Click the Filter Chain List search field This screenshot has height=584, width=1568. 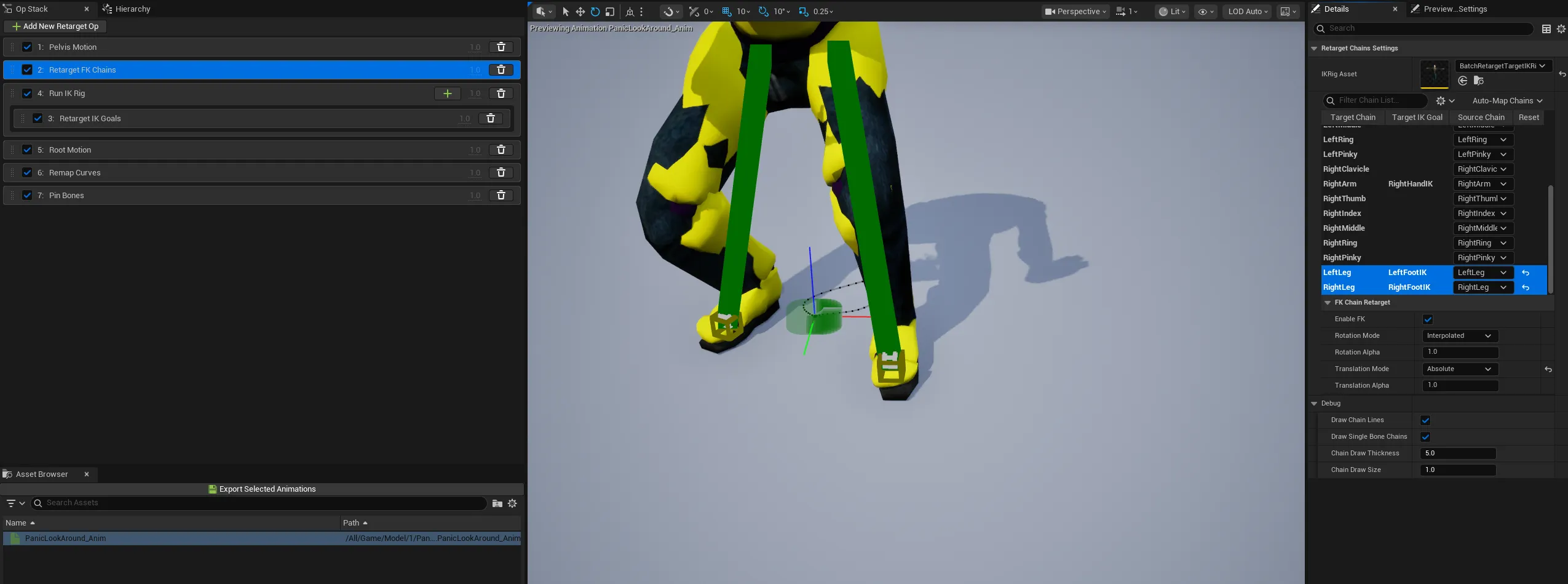[x=1376, y=101]
